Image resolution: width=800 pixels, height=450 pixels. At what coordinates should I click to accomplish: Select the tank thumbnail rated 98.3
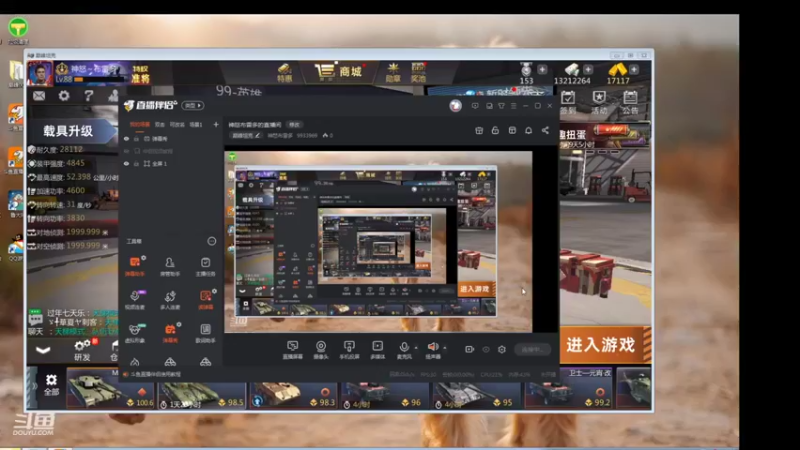(x=293, y=394)
